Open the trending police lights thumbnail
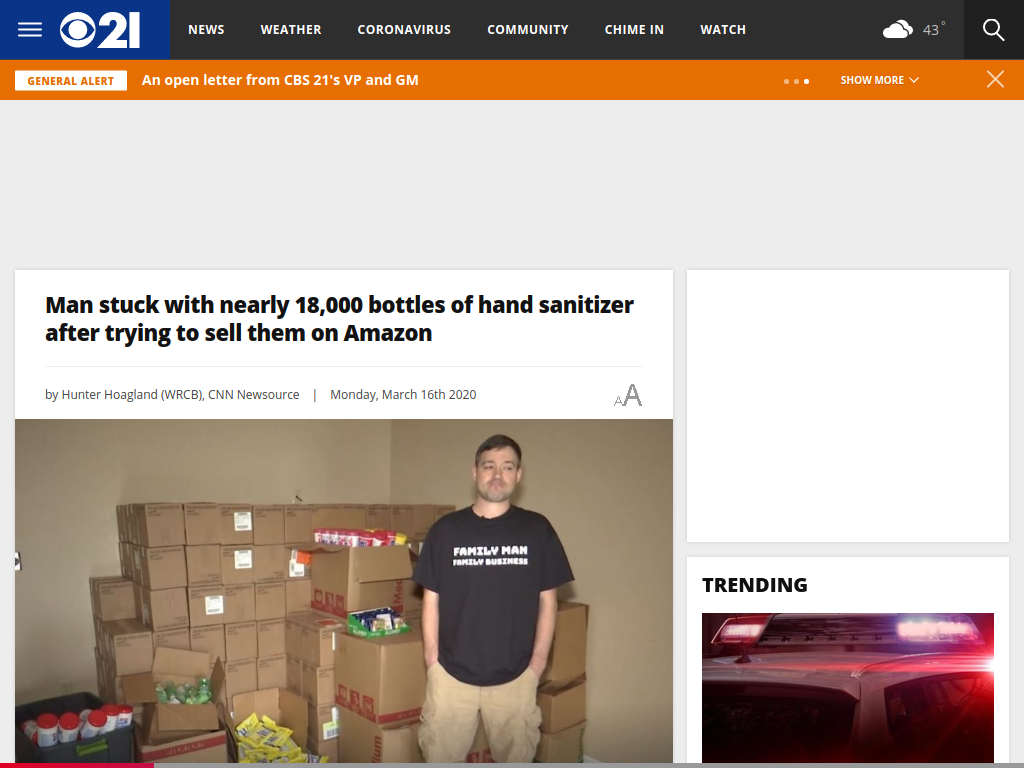 [x=848, y=688]
